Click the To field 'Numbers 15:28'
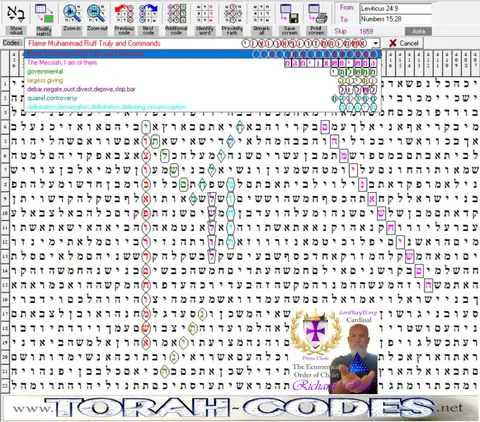The height and width of the screenshot is (422, 480). tap(396, 19)
